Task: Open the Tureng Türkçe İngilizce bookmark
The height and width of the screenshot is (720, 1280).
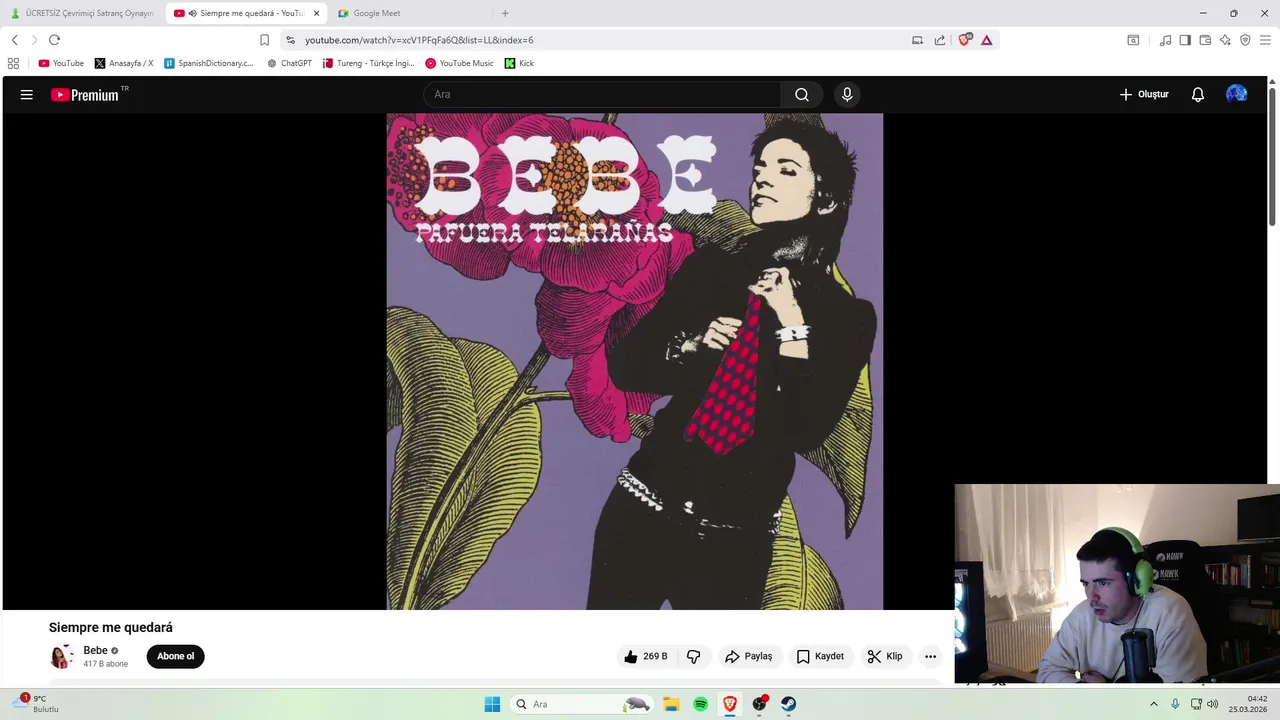Action: 368,63
